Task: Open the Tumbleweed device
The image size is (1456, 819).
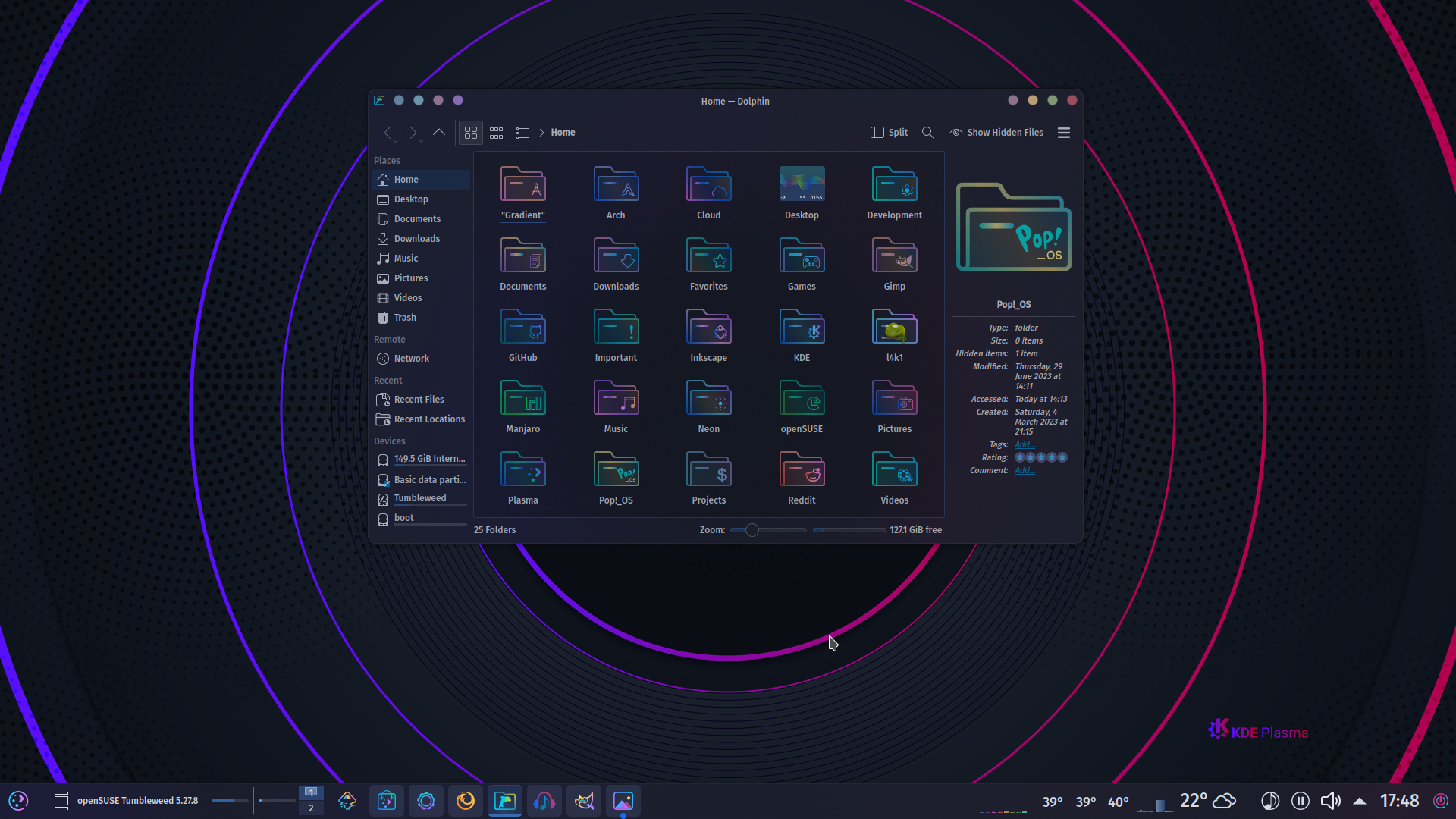Action: point(422,499)
